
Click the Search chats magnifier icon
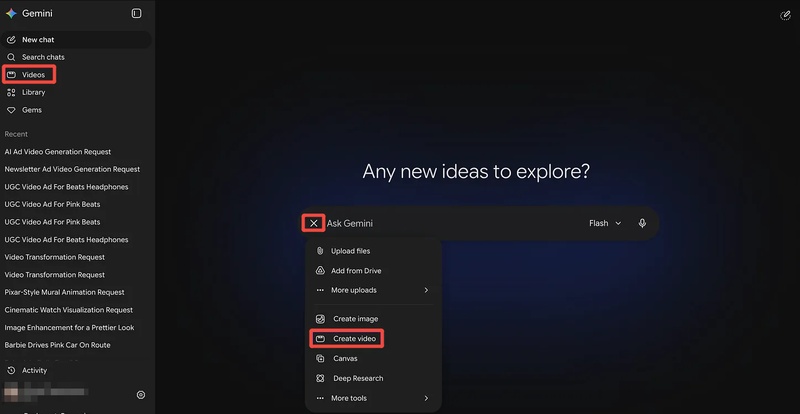11,57
